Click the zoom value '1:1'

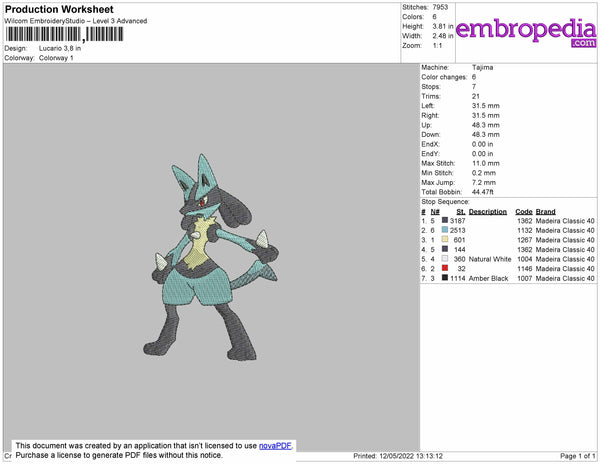pyautogui.click(x=437, y=46)
